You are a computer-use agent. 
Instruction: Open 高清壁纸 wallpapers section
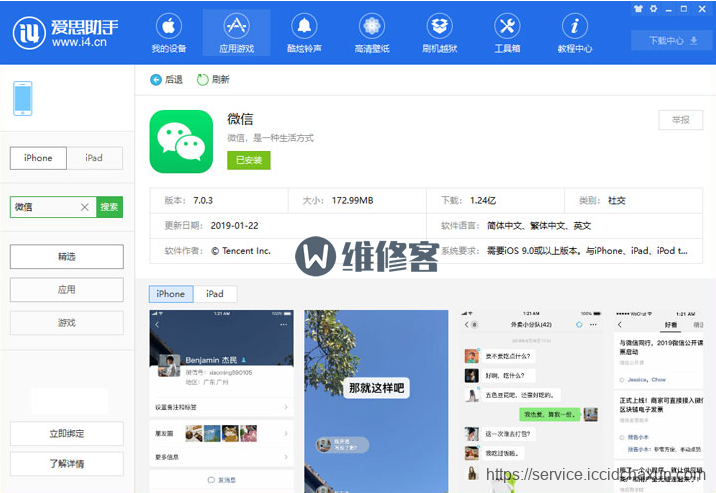[x=372, y=33]
